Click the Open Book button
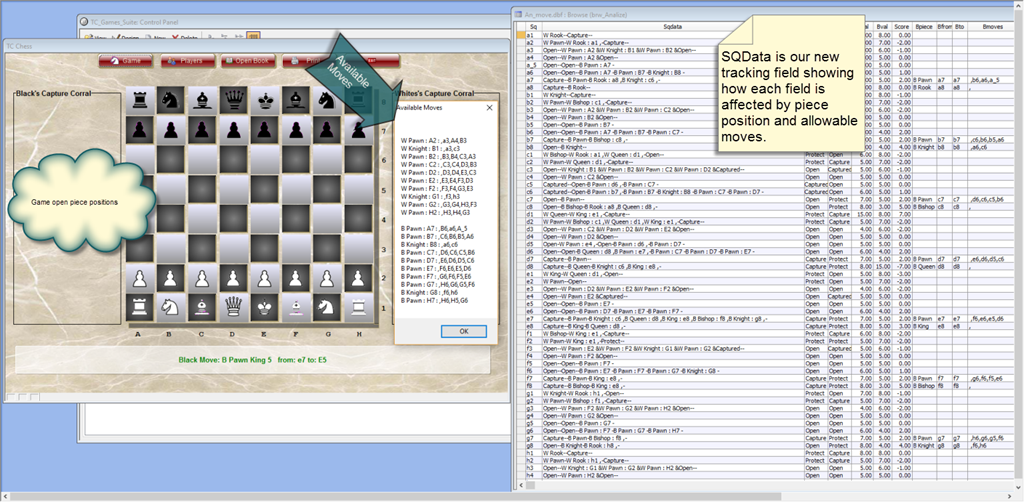The width and height of the screenshot is (1024, 502). [246, 61]
